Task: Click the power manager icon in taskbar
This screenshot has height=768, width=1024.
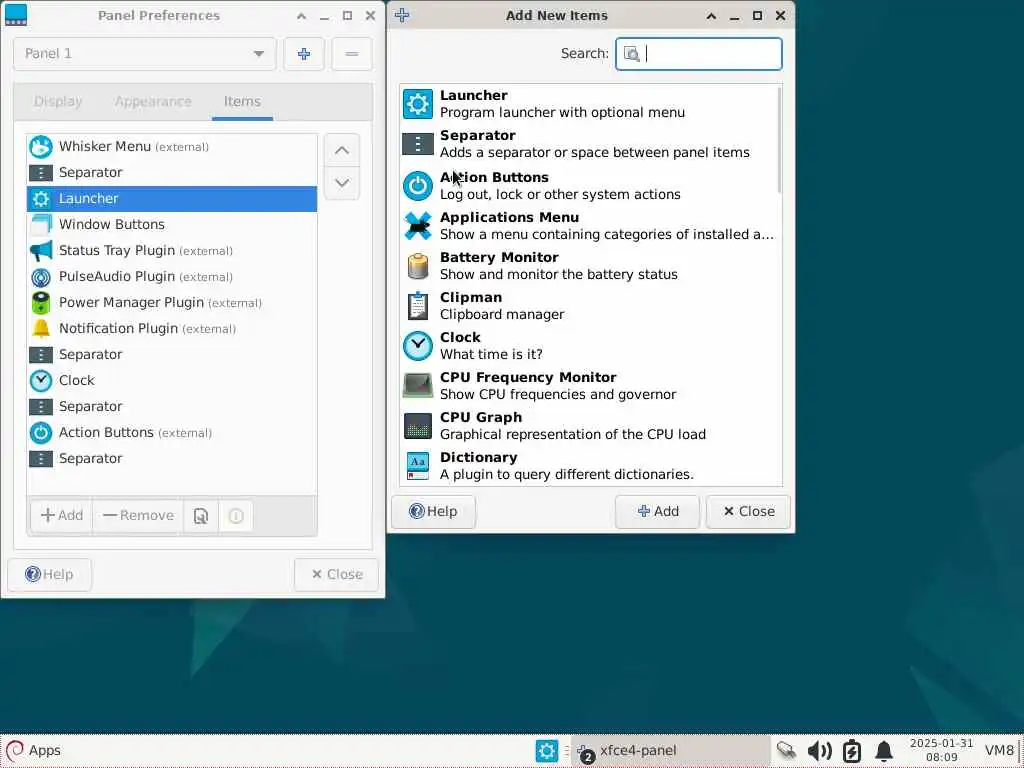Action: point(852,751)
